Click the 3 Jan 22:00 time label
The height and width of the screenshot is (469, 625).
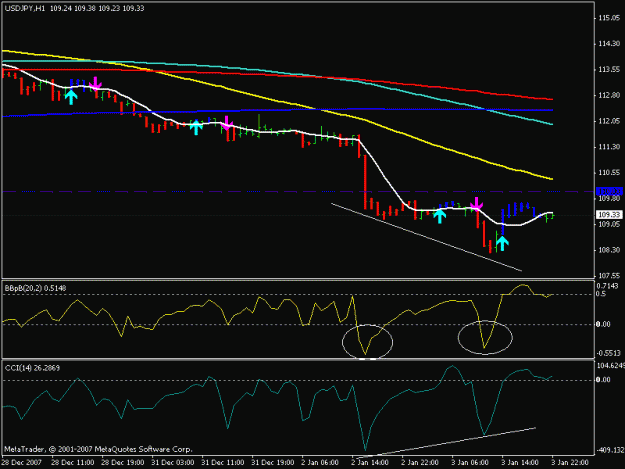570,463
